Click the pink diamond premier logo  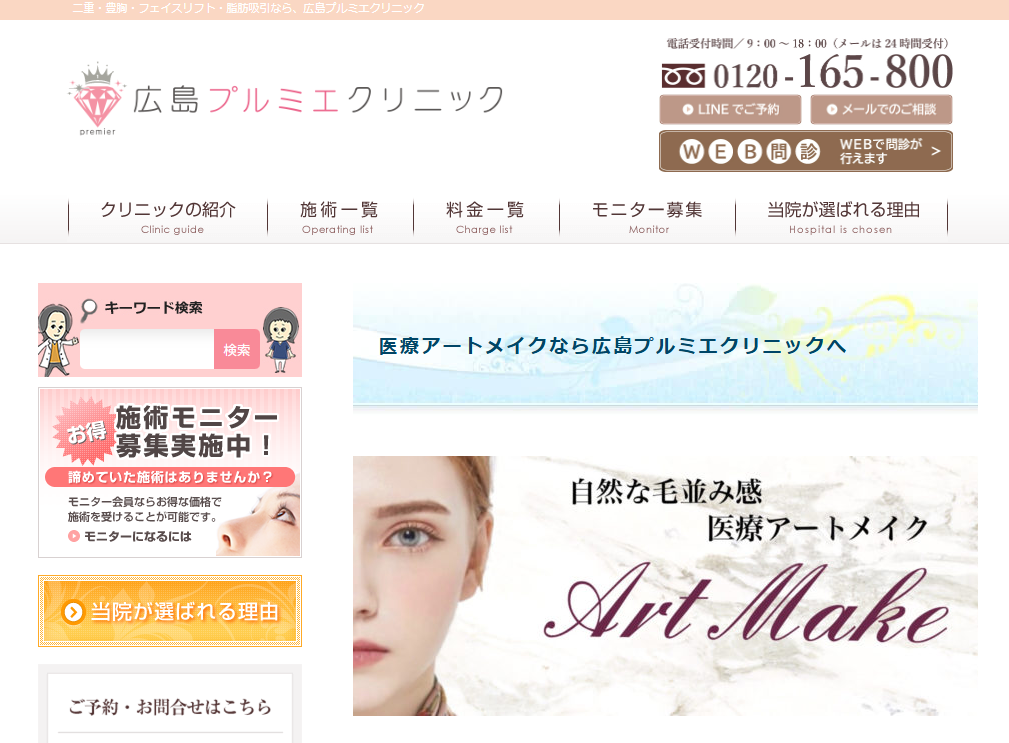97,99
